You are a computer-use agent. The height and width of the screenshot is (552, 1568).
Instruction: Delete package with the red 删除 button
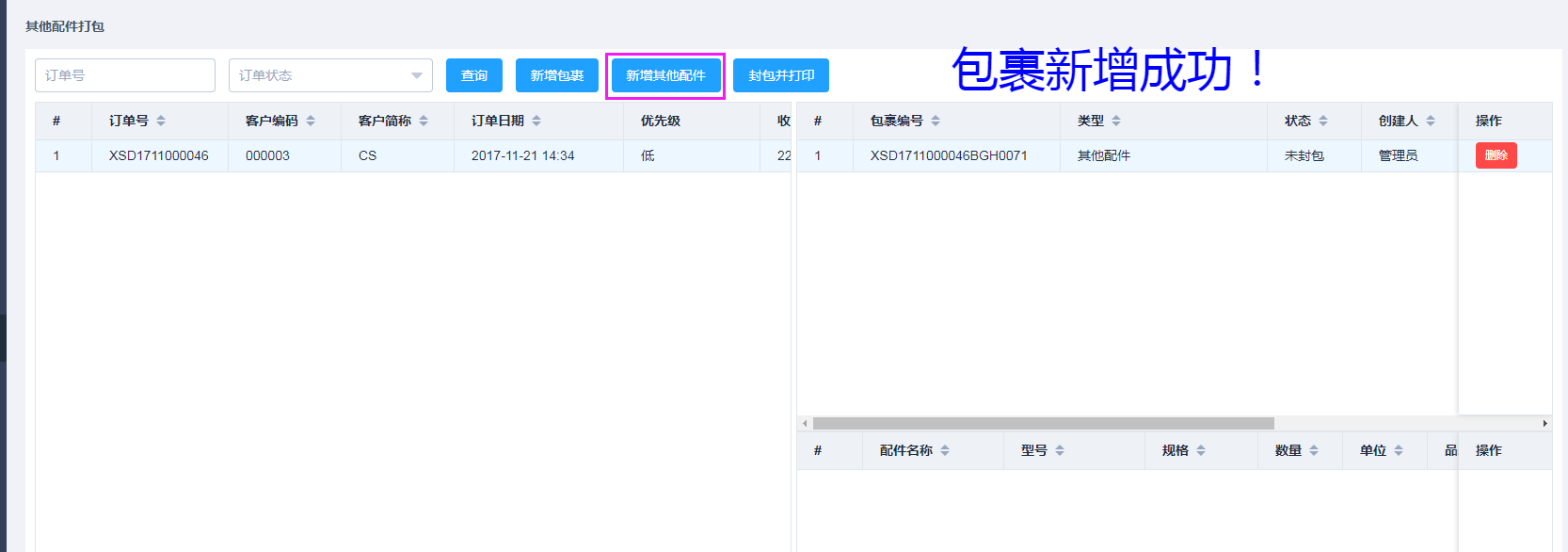click(1496, 155)
